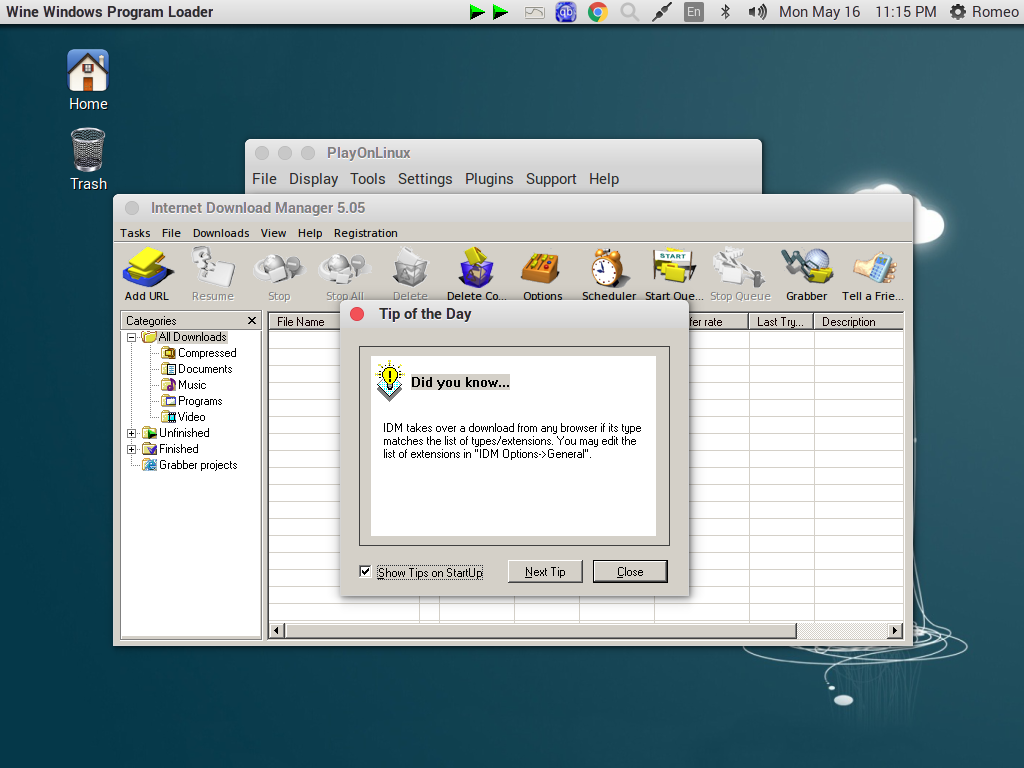Image resolution: width=1024 pixels, height=768 pixels.
Task: Collapse the All Downloads tree node
Action: point(131,336)
